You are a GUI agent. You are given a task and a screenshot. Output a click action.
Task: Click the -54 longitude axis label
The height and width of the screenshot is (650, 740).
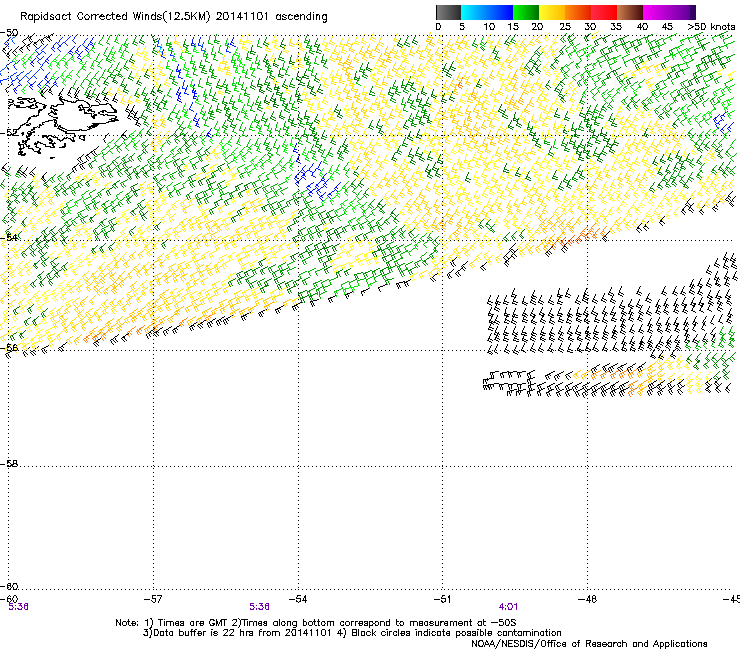click(x=298, y=599)
